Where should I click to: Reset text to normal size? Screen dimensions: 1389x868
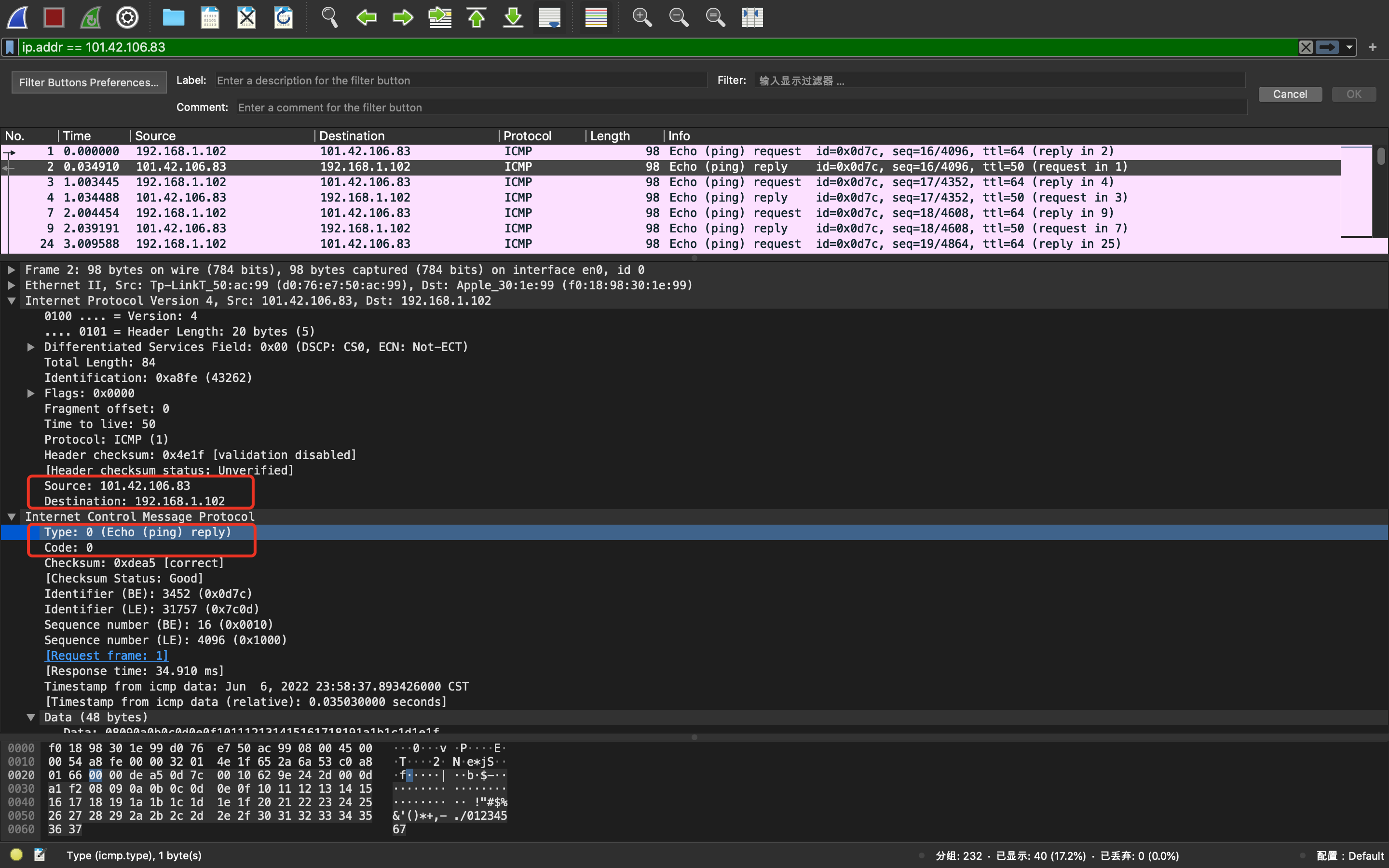pyautogui.click(x=715, y=18)
